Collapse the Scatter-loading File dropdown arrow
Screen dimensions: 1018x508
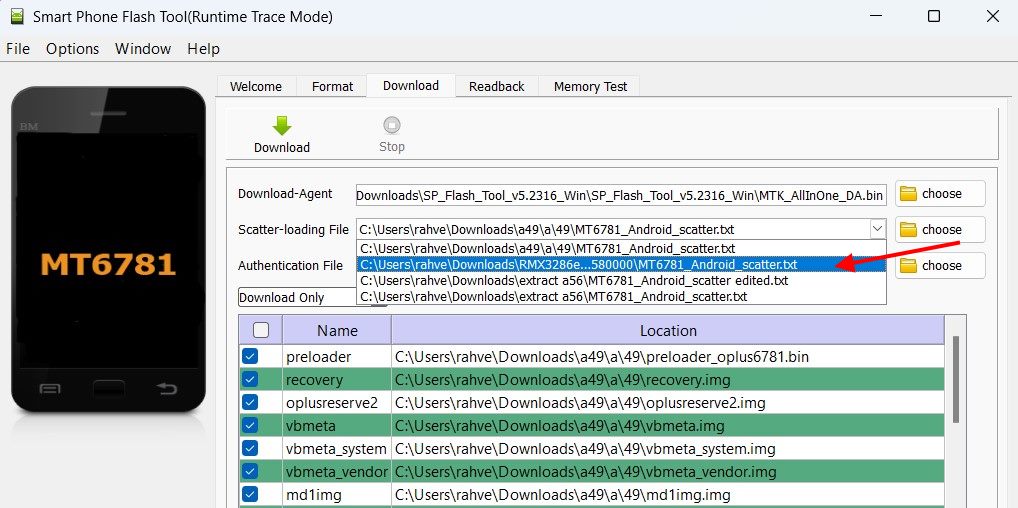[877, 229]
